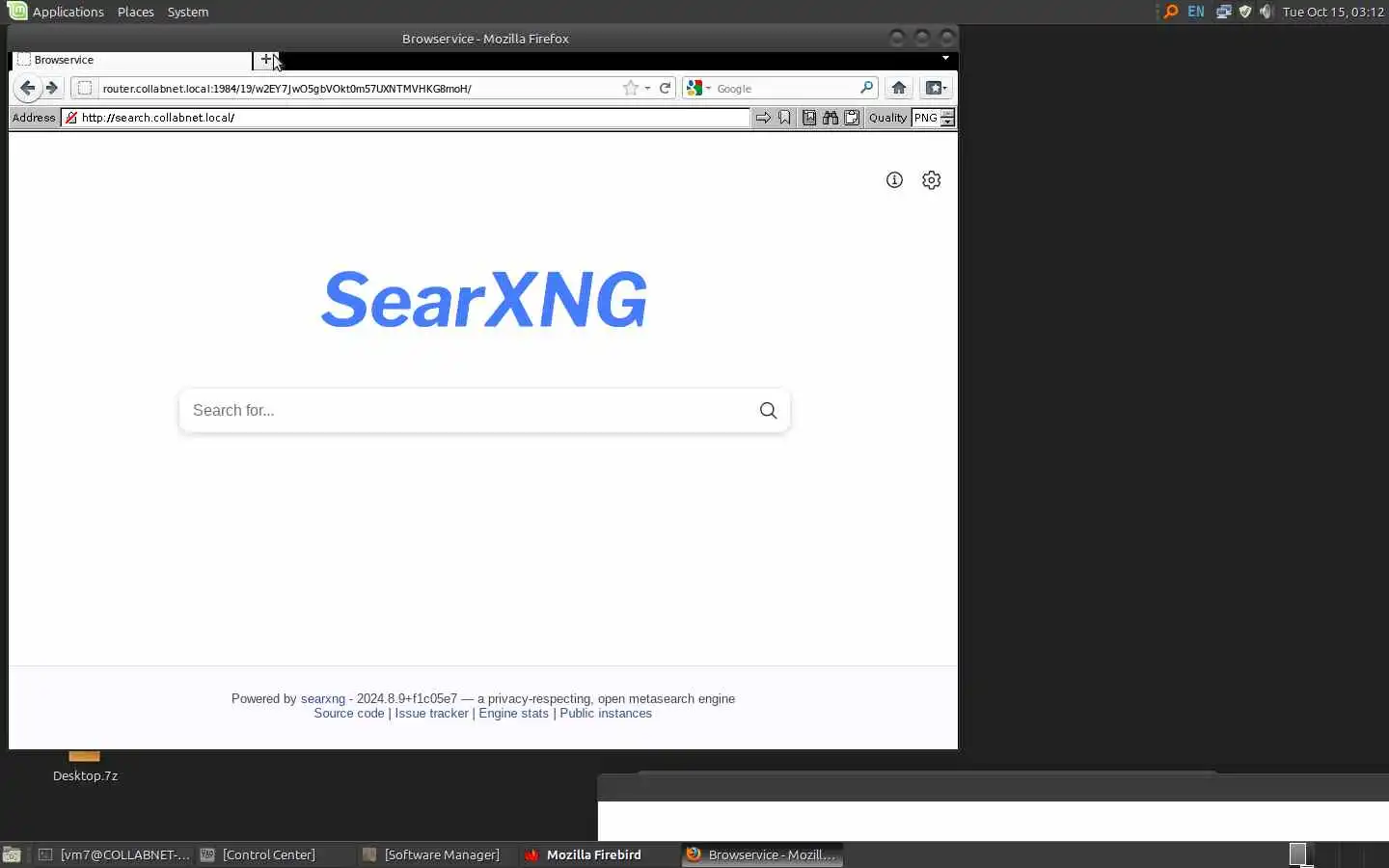Open the Desktop.7z archive icon
Viewport: 1389px width, 868px height.
pyautogui.click(x=85, y=765)
